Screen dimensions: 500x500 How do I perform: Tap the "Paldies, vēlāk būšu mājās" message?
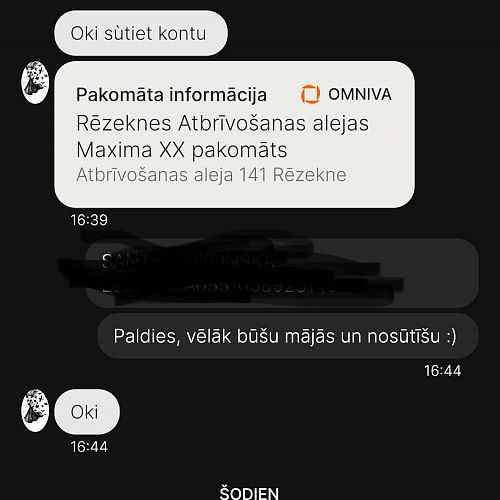click(x=288, y=336)
